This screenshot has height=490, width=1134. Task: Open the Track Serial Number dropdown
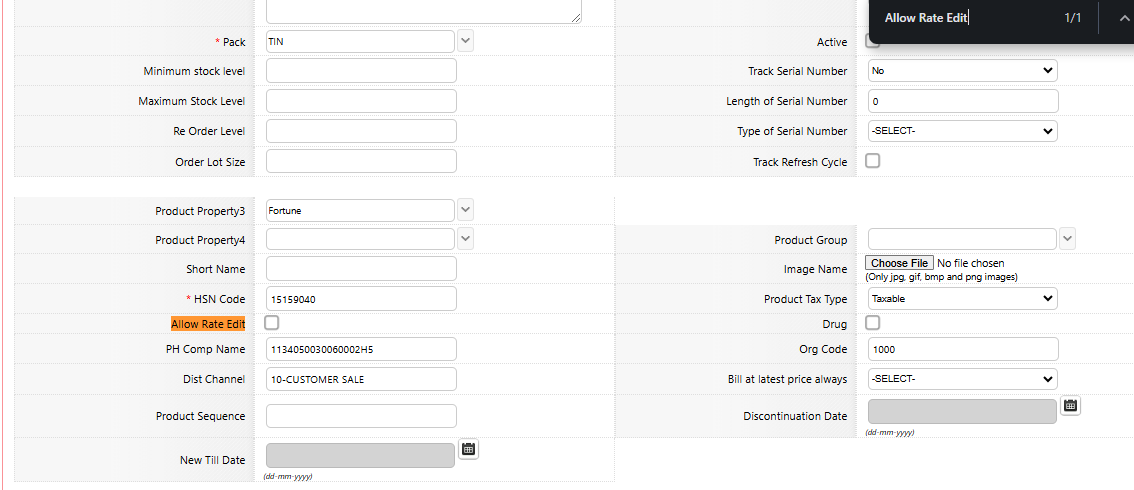pos(963,71)
